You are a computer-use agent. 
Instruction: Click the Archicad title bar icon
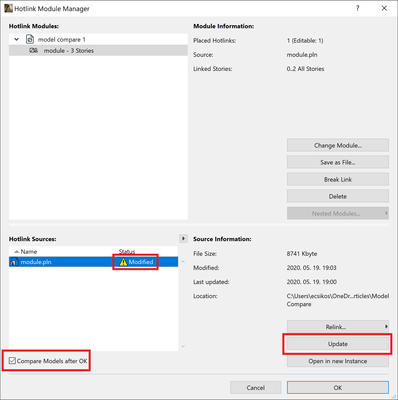(x=8, y=8)
